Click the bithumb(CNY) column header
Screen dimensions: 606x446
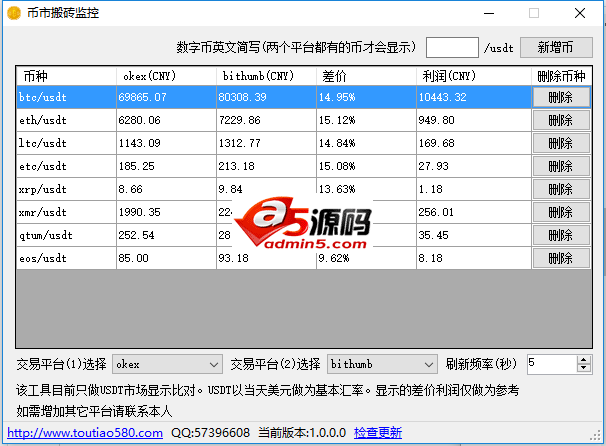tap(266, 76)
